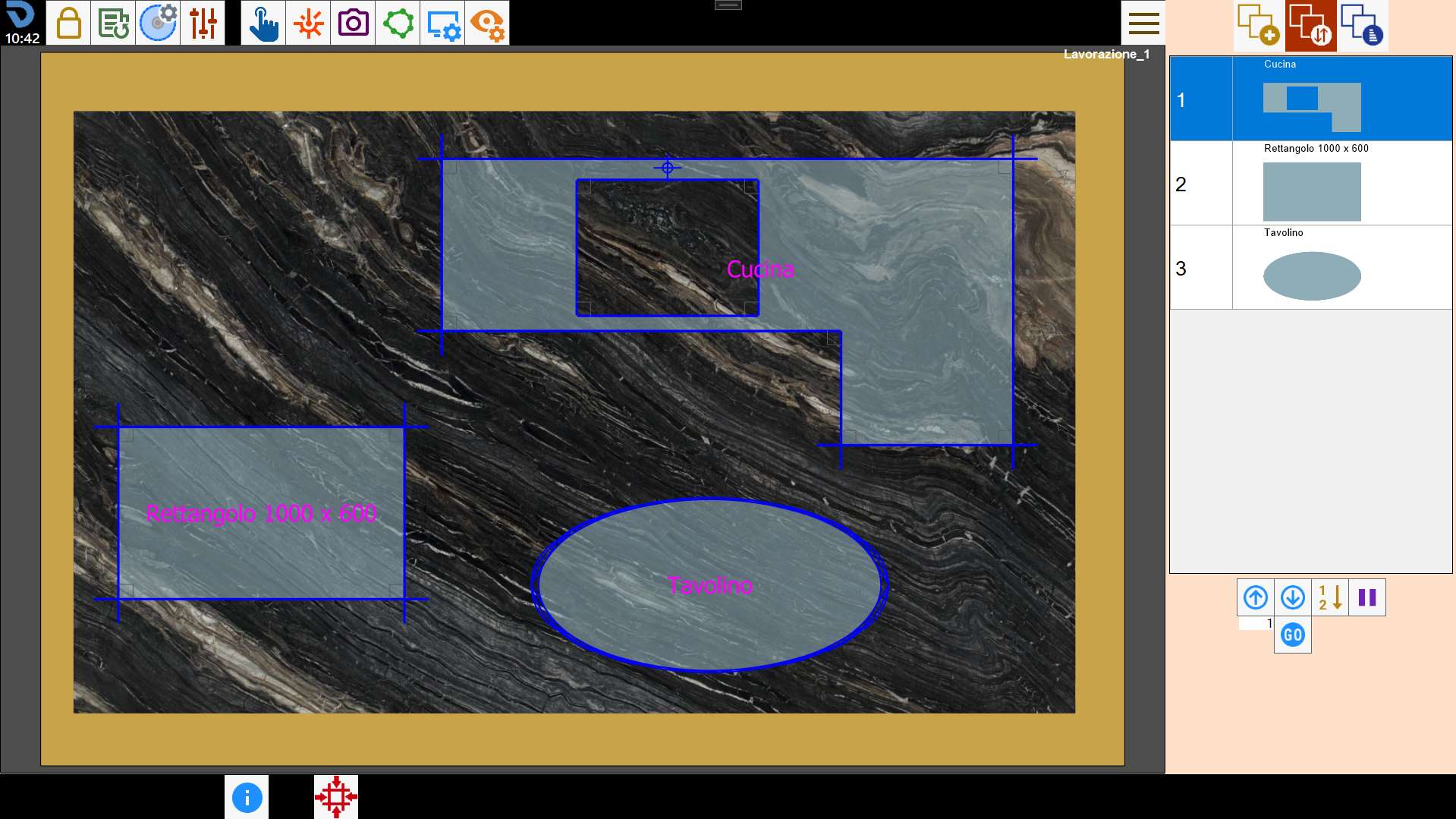1456x819 pixels.
Task: Click the Rettangolo 1000 x 600 slab label
Action: (x=261, y=514)
